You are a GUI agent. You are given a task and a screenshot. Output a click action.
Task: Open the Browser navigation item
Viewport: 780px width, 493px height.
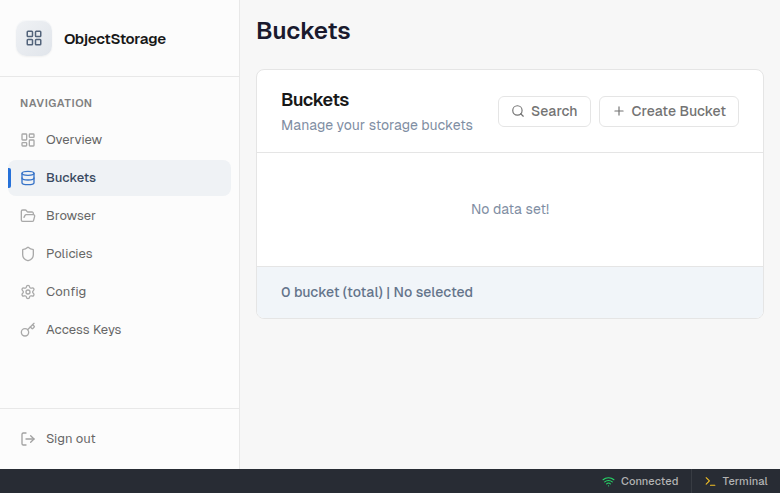[71, 216]
